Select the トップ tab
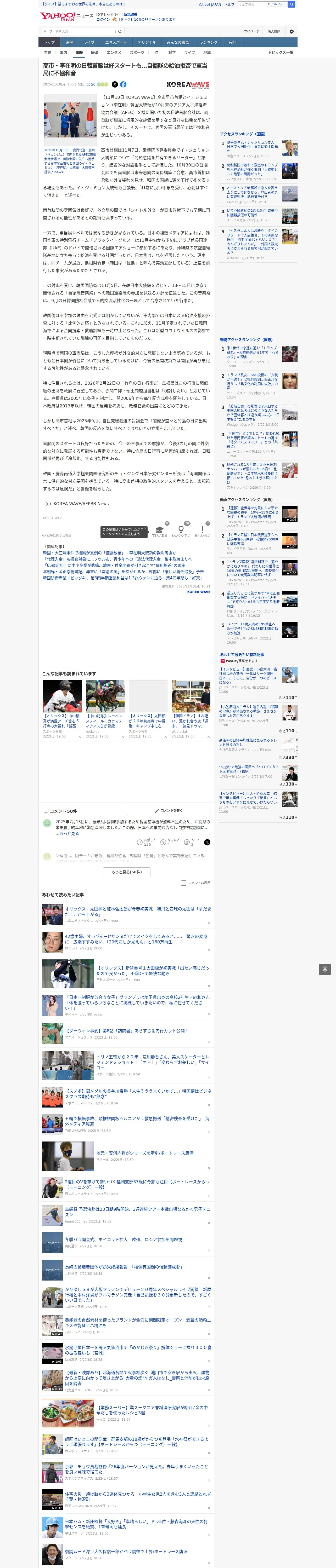Viewport: 336px width, 1568px height. tap(49, 42)
